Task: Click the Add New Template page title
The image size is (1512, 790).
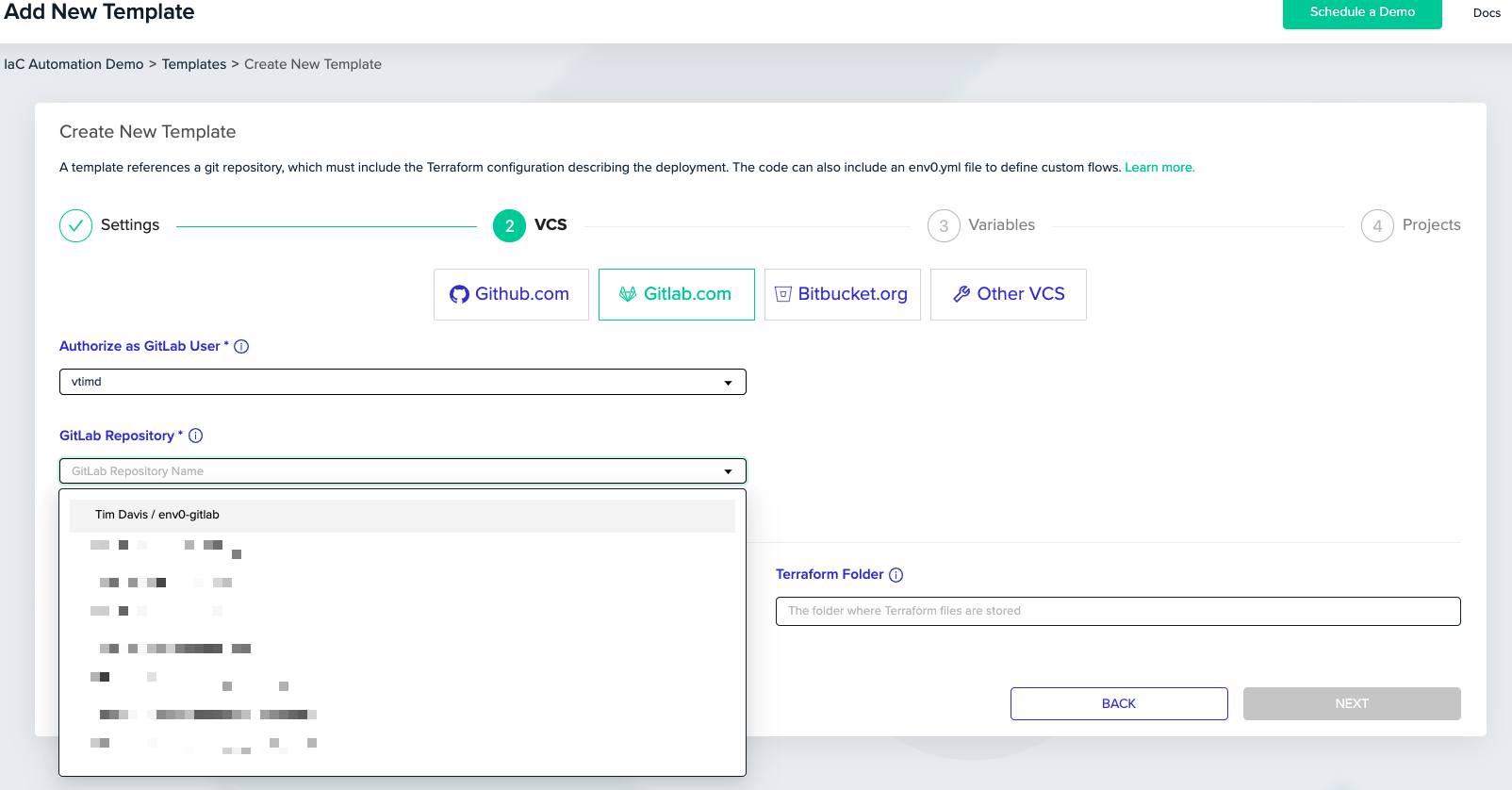Action: (x=99, y=12)
